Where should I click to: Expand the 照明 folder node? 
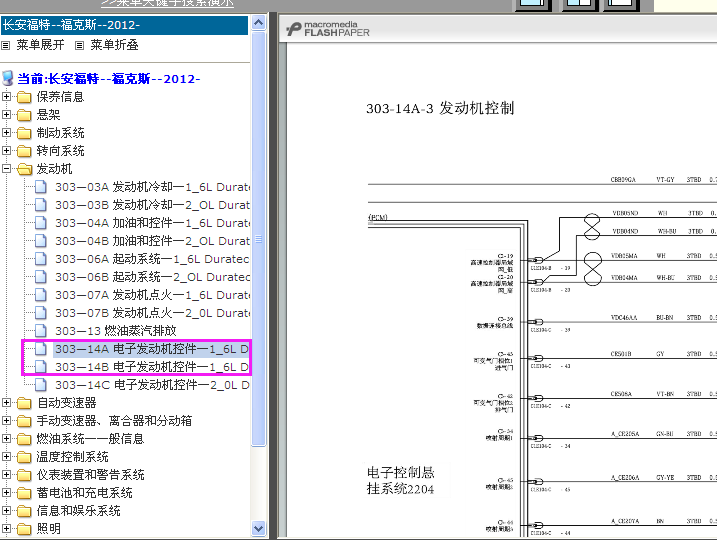[6, 529]
